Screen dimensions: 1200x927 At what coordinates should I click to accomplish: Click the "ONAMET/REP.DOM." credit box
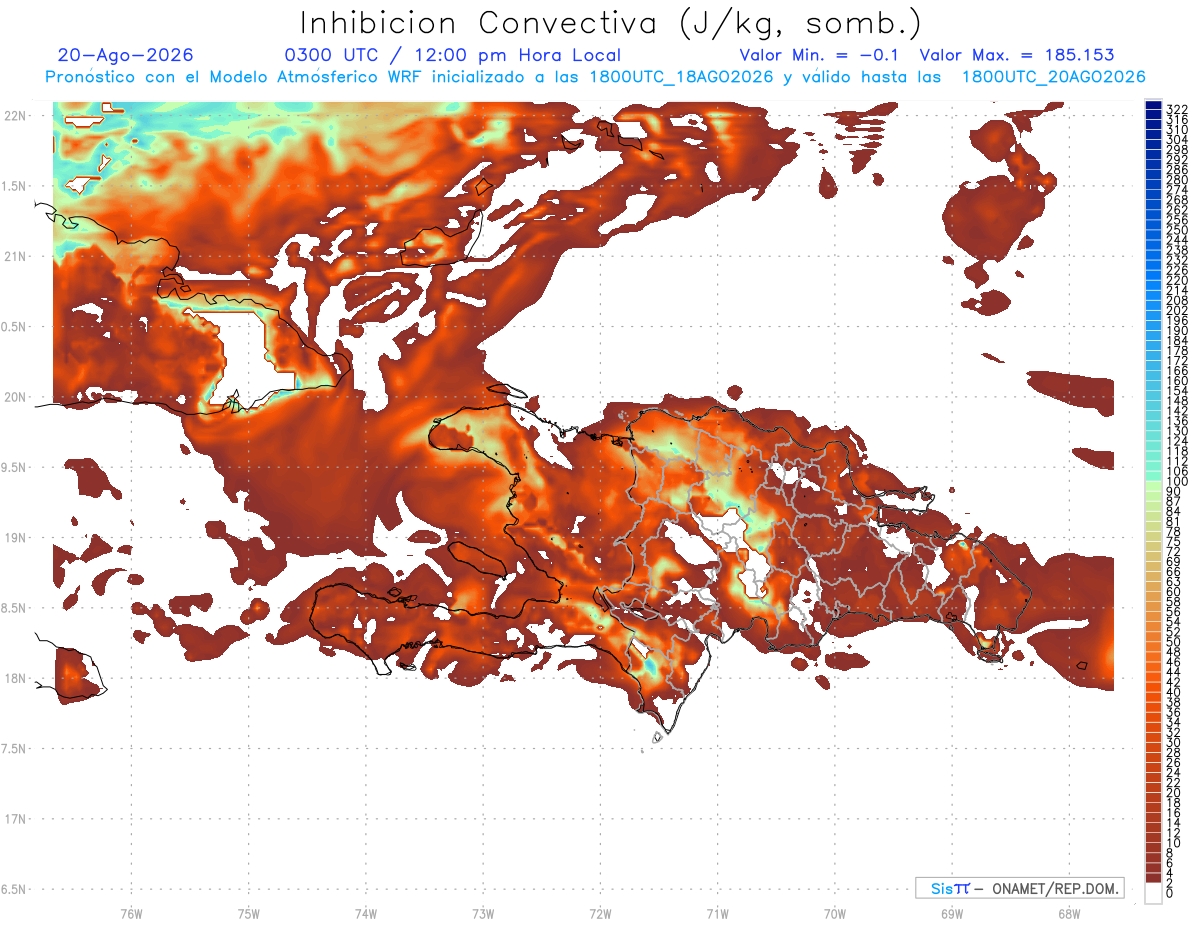tap(1019, 889)
